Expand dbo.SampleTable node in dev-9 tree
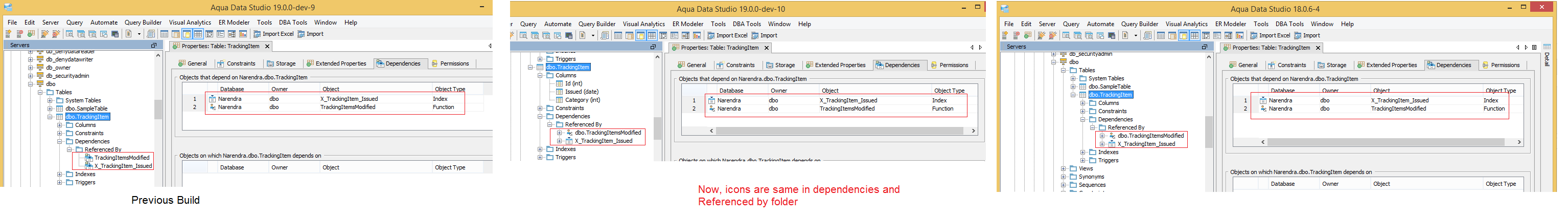 [x=50, y=109]
